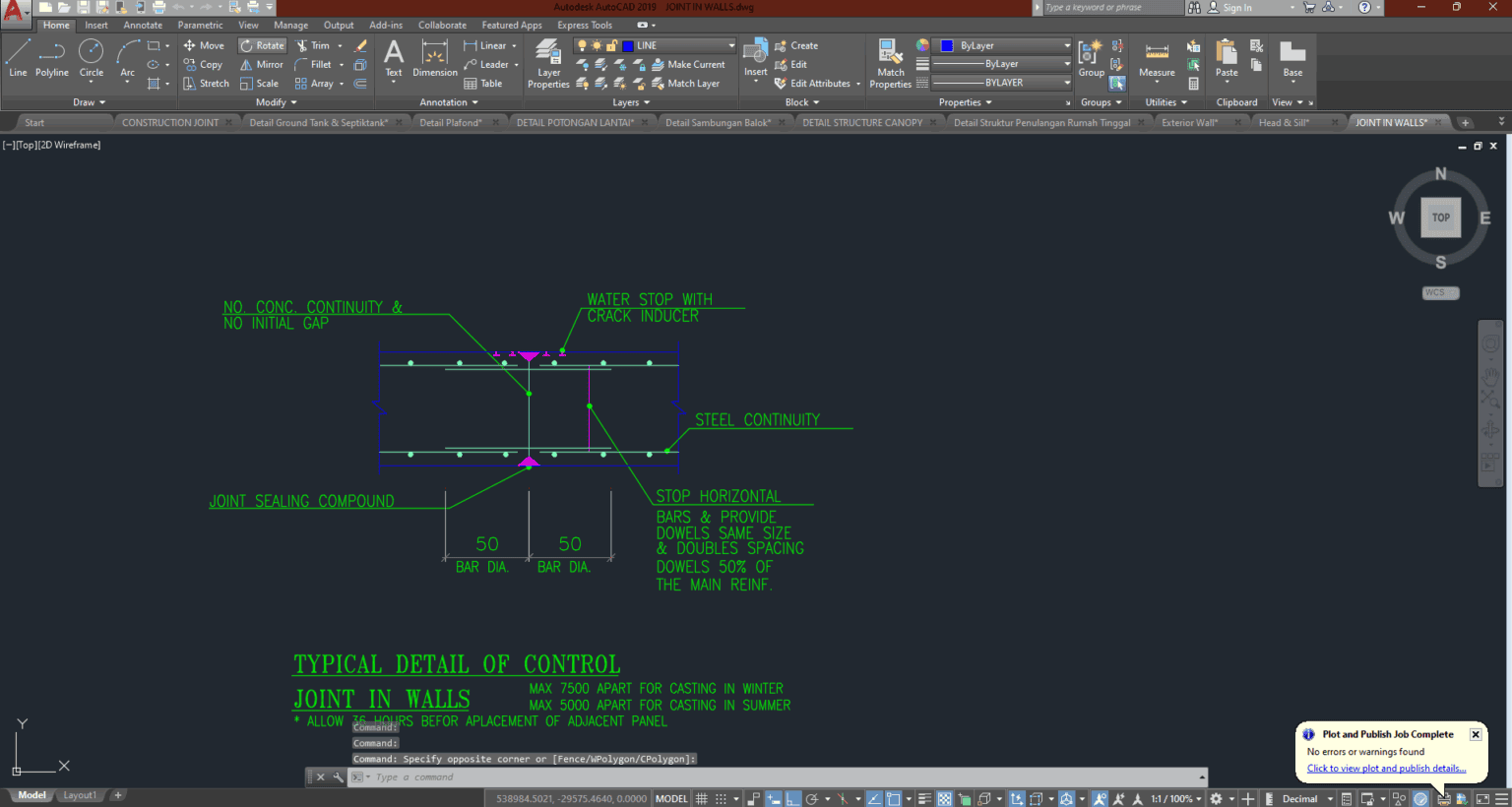Enable object snap tracking
The width and height of the screenshot is (1512, 807).
click(x=874, y=798)
